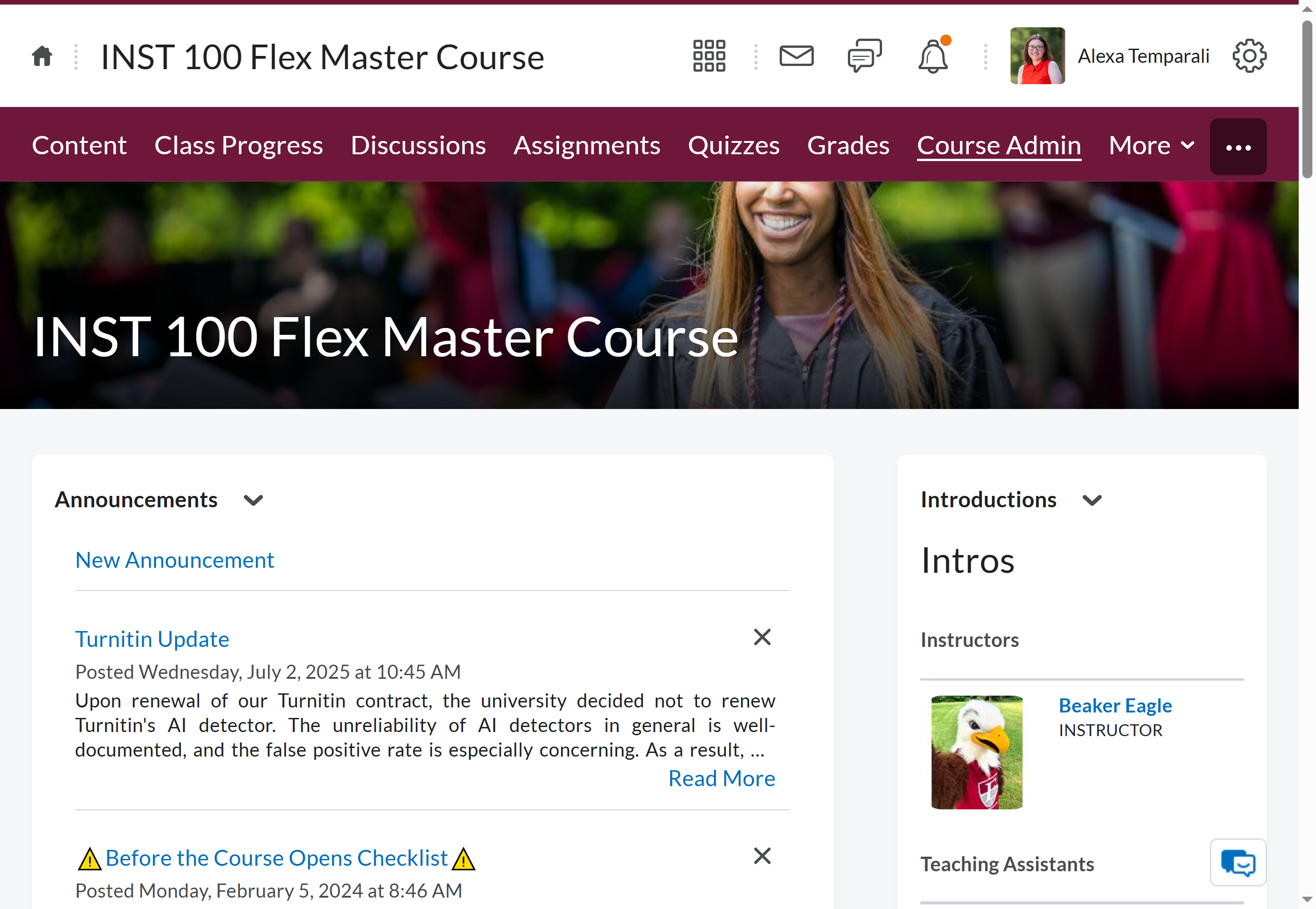Expand the Announcements widget menu chevron
The image size is (1316, 909).
(x=253, y=500)
